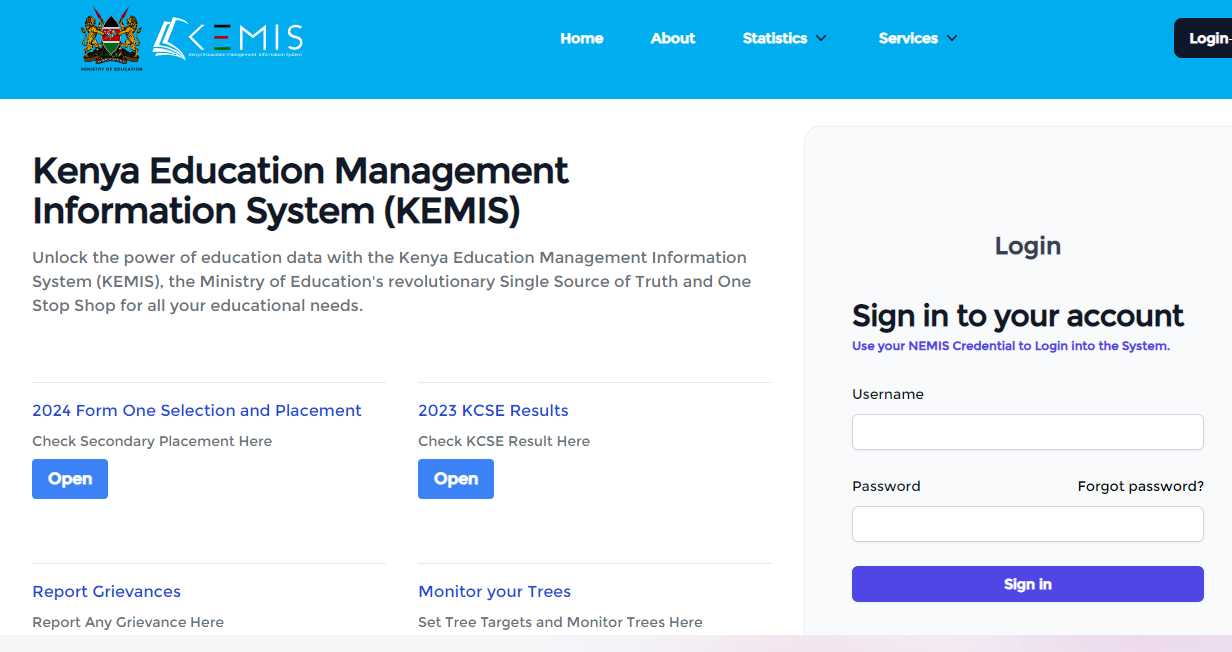Click the Login panel heading
The height and width of the screenshot is (652, 1232).
pyautogui.click(x=1027, y=245)
